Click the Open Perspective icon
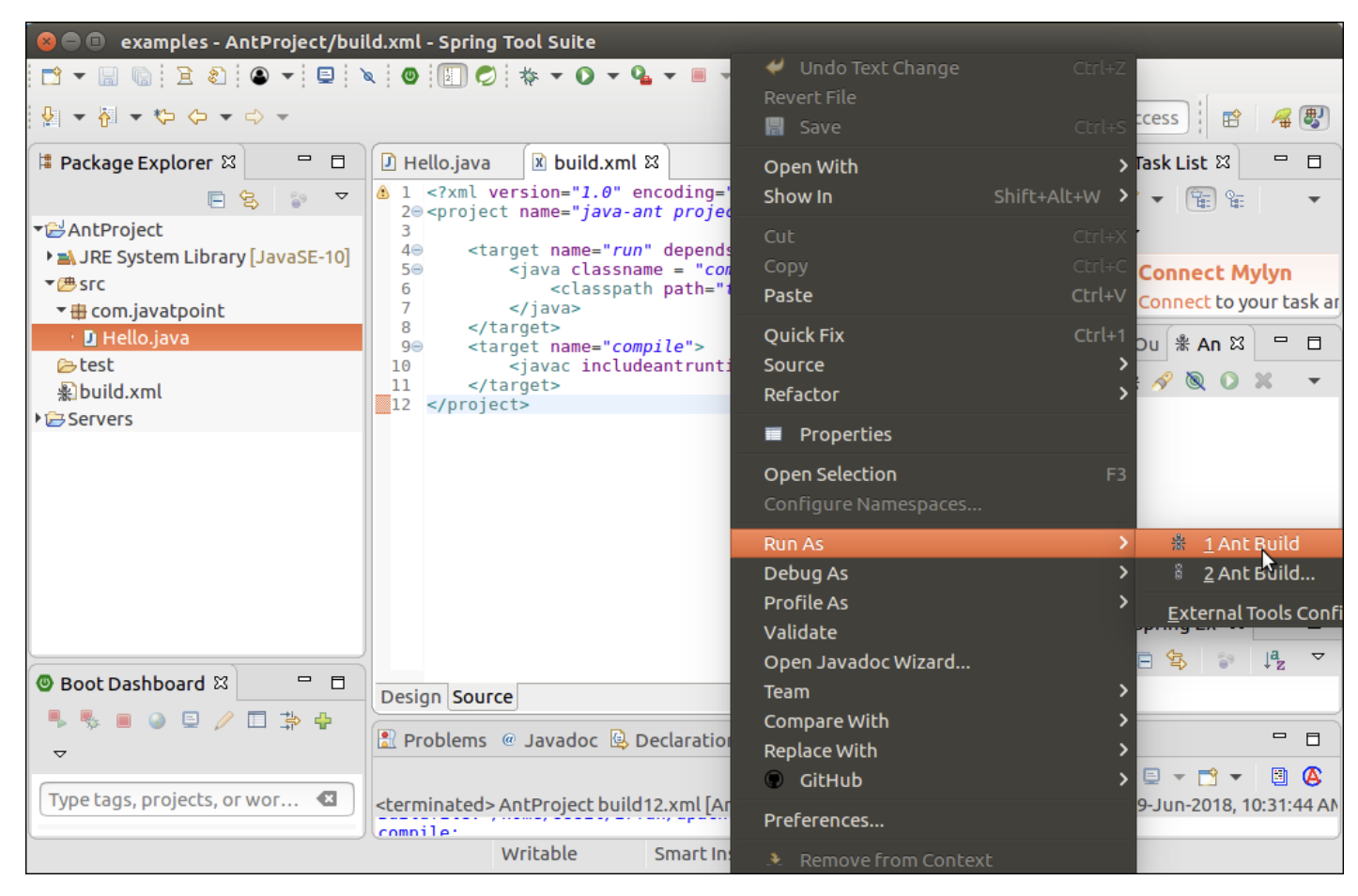The image size is (1358, 896). [x=1231, y=118]
